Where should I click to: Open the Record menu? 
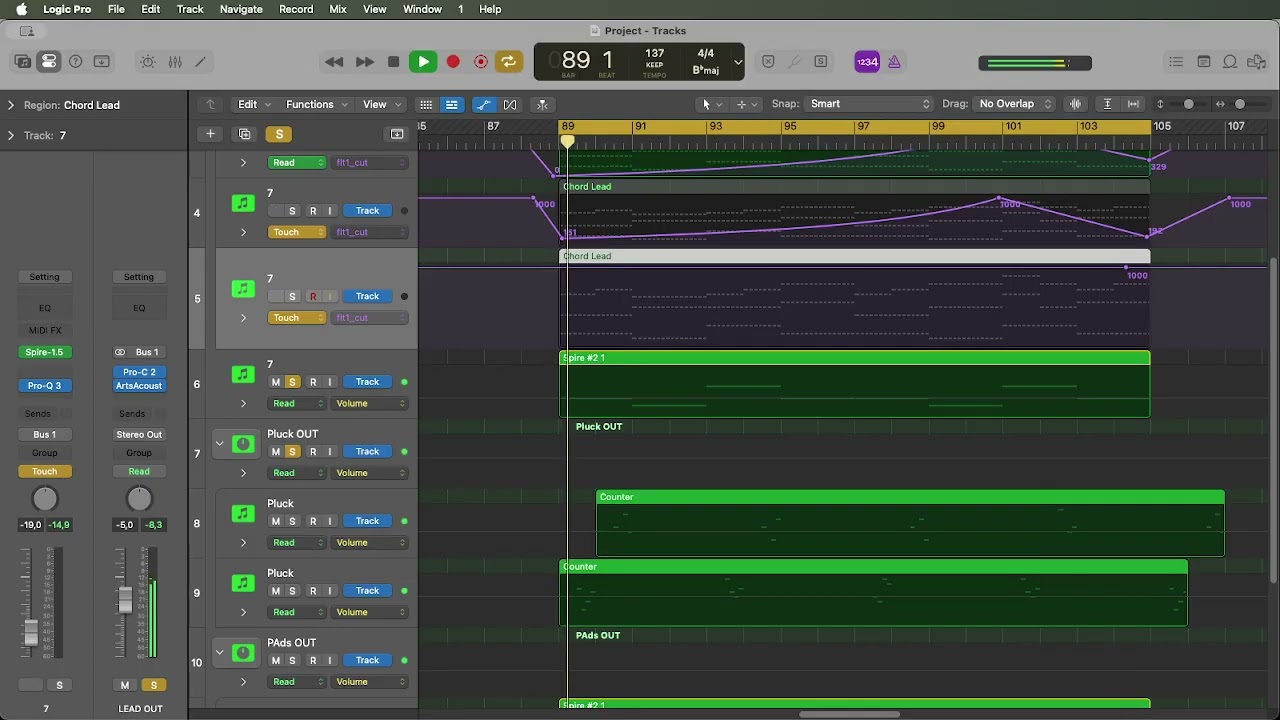(x=296, y=9)
